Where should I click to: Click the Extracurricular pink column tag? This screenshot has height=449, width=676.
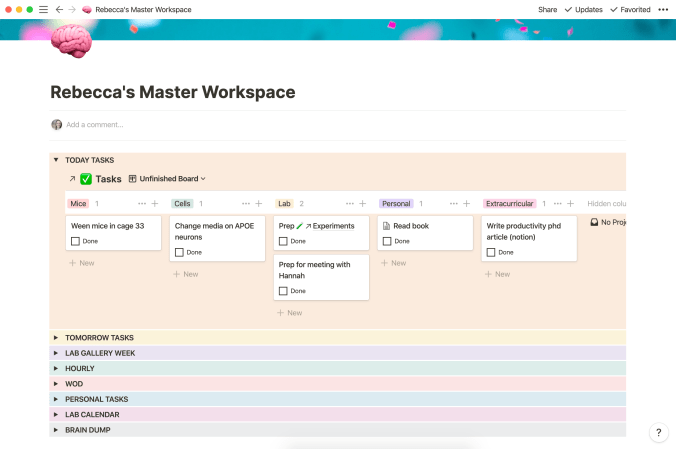[x=509, y=204]
